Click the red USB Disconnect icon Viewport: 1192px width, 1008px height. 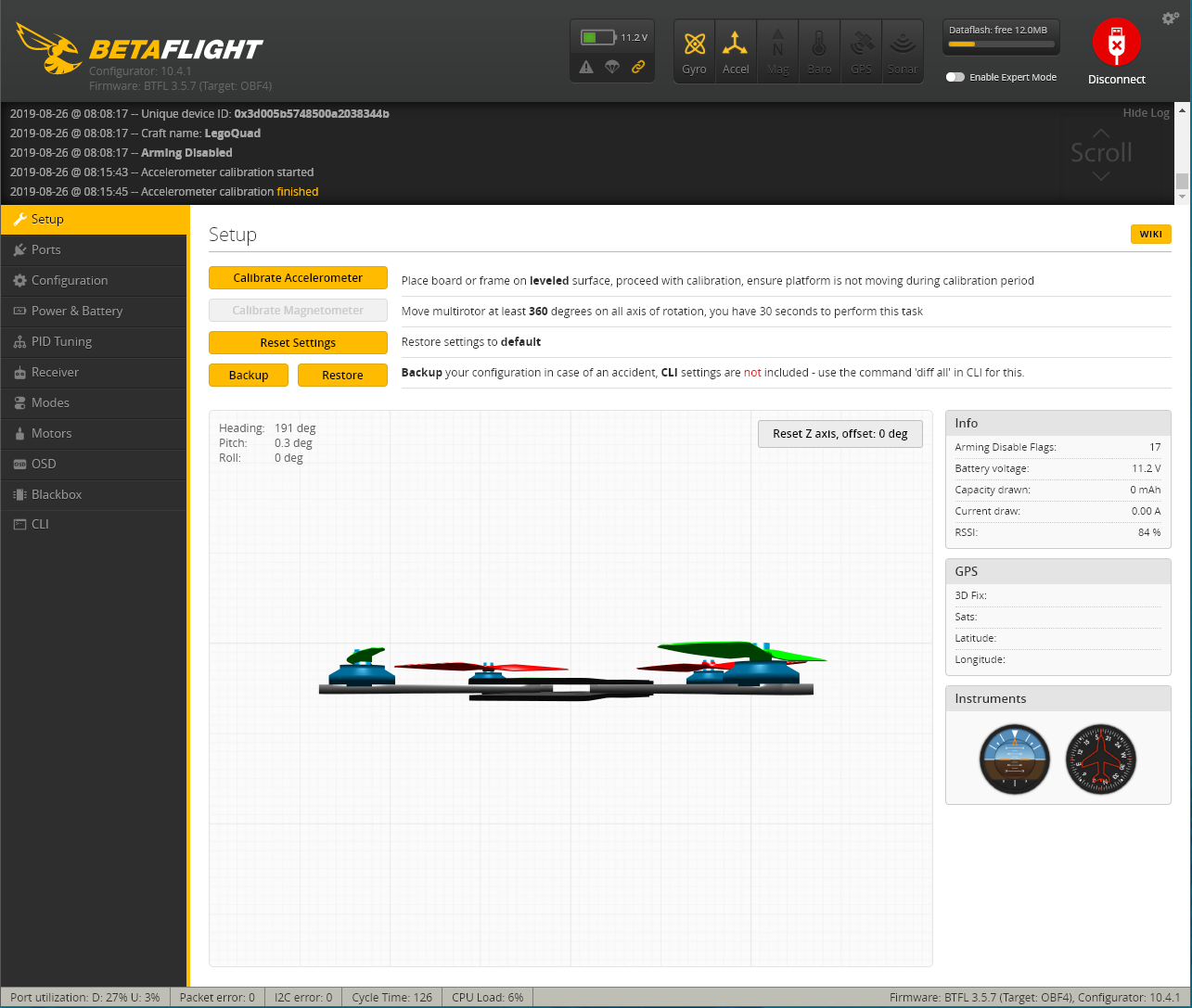[x=1117, y=43]
